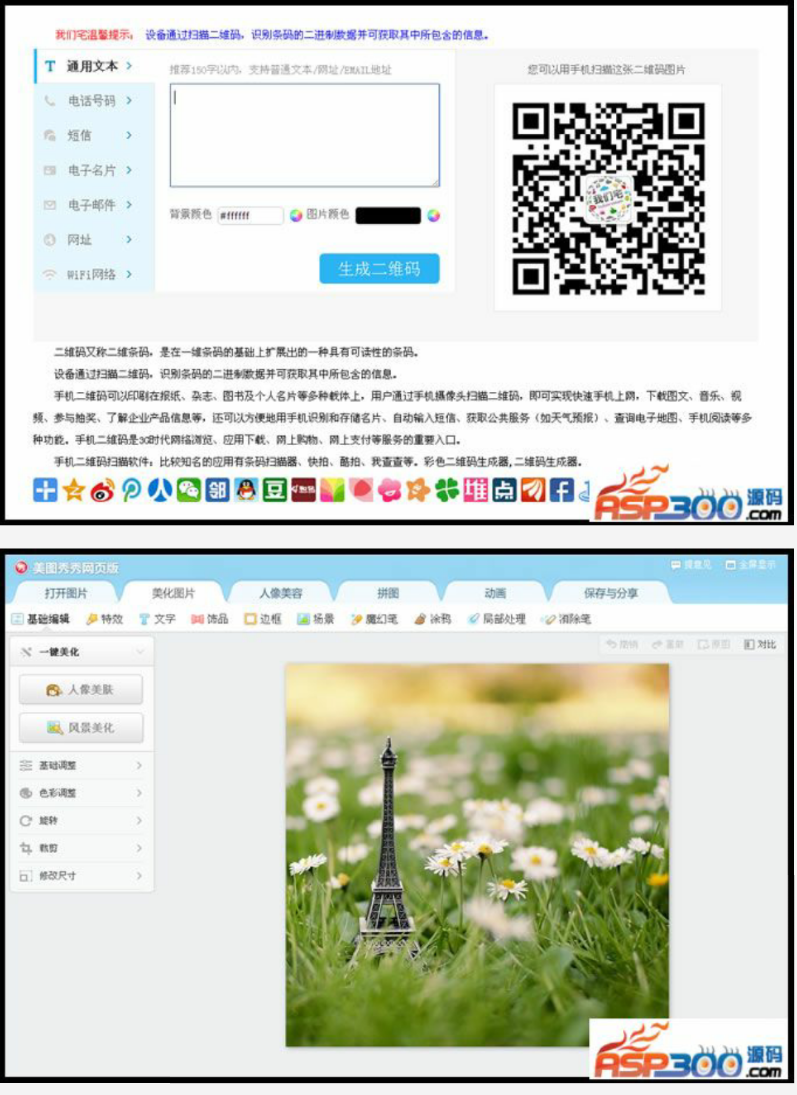Open background color picker wheel icon
This screenshot has width=797, height=1095.
296,216
